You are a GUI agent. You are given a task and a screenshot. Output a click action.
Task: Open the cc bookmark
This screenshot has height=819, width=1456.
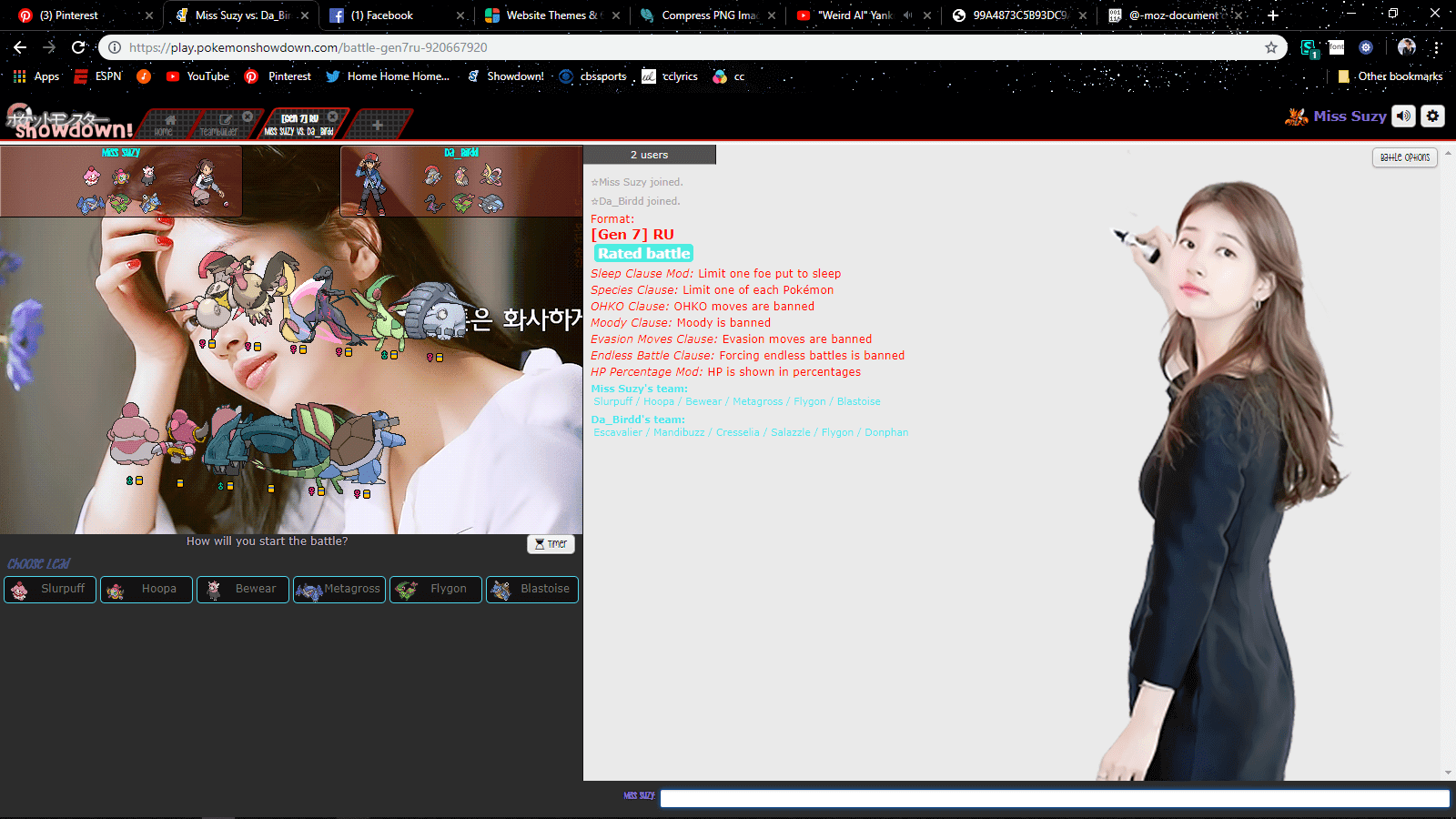coord(729,76)
